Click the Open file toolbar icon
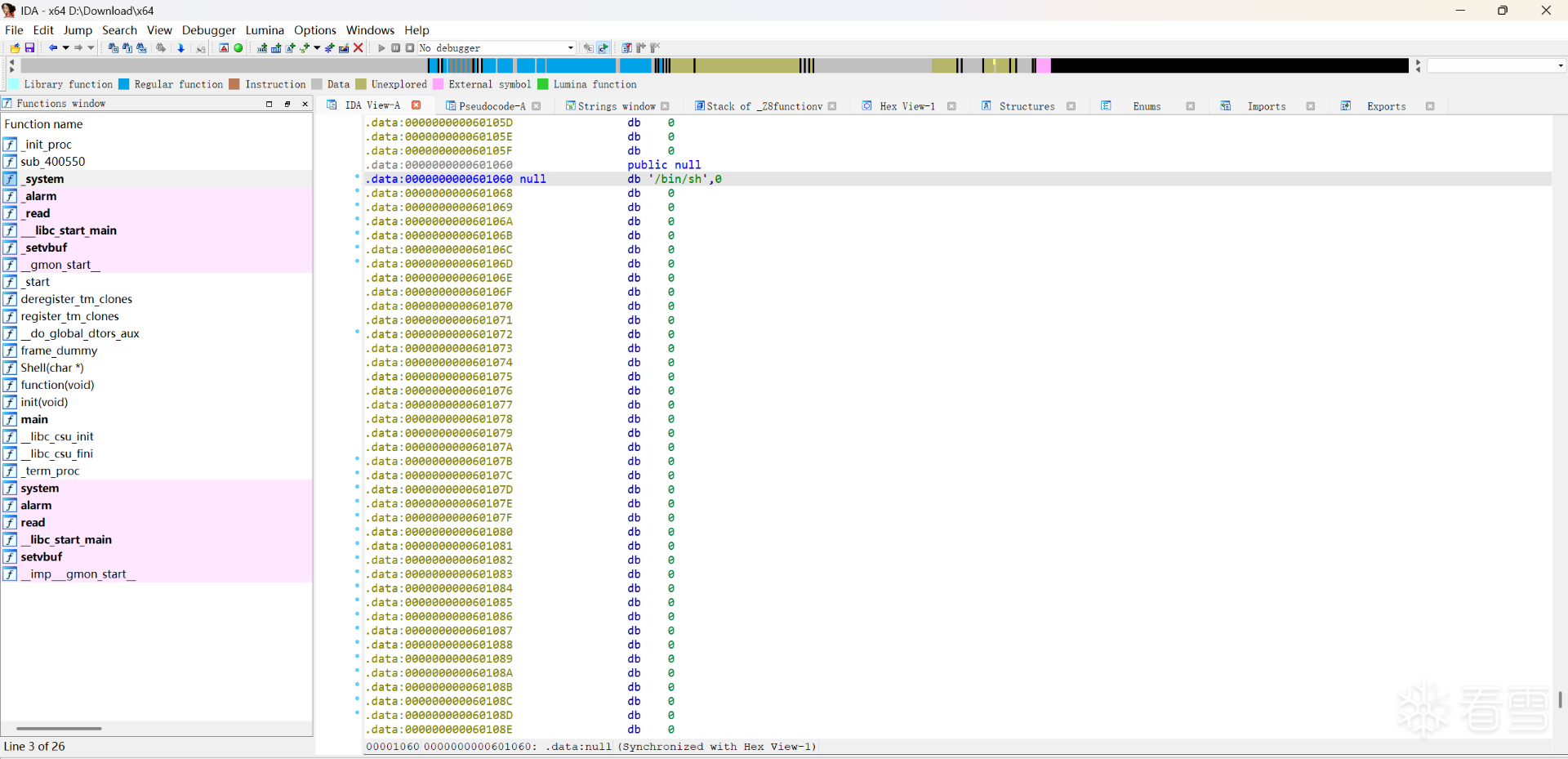The height and width of the screenshot is (759, 1568). click(x=15, y=48)
